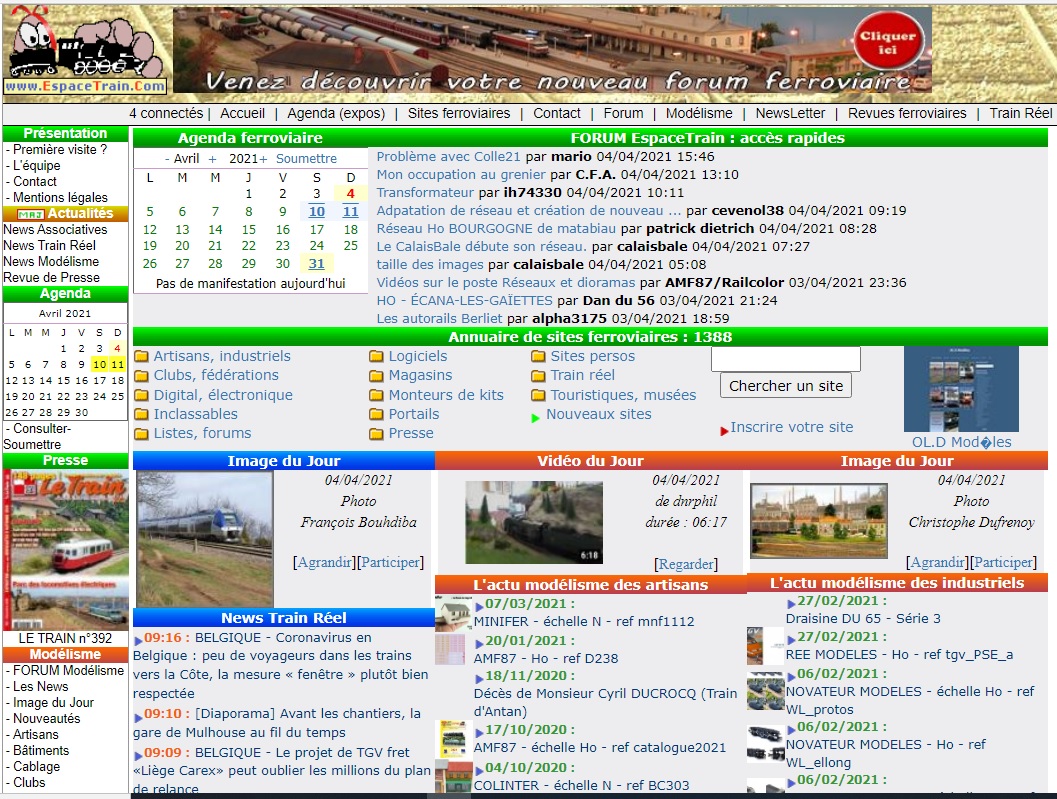
Task: Click the site search text field
Action: 786,359
